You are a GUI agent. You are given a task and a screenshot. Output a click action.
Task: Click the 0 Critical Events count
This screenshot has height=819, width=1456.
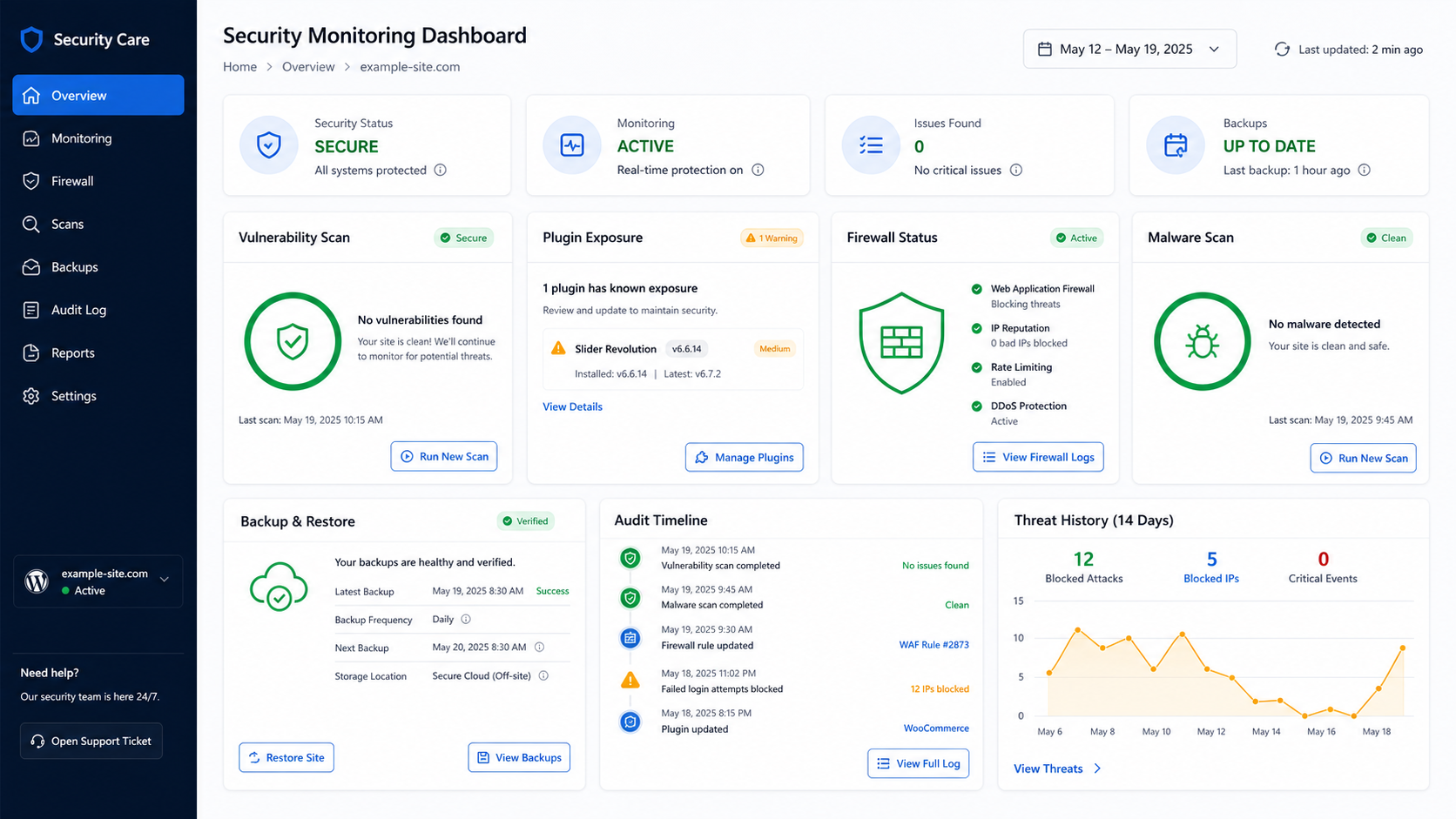coord(1323,559)
